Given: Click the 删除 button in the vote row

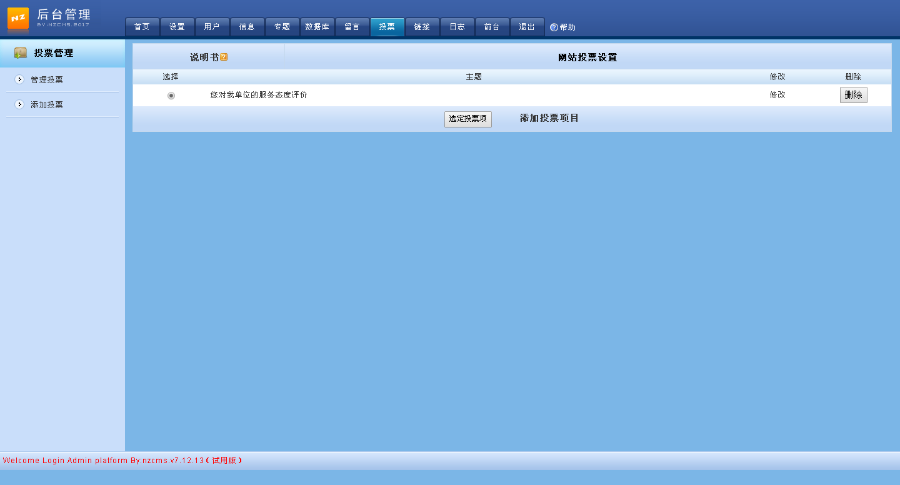Looking at the screenshot, I should point(854,95).
